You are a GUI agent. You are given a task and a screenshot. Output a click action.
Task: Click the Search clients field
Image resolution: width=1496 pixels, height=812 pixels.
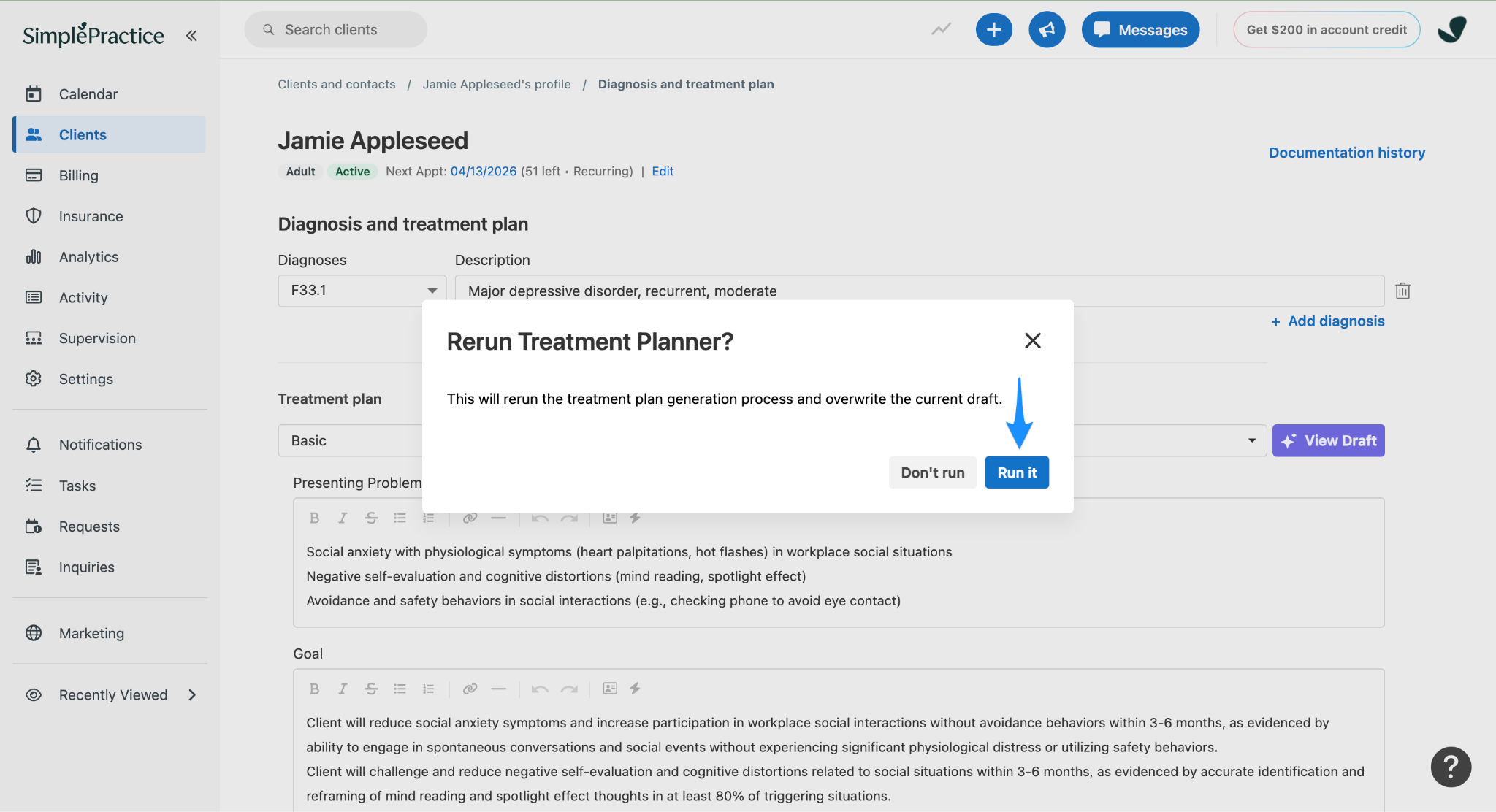pyautogui.click(x=335, y=29)
